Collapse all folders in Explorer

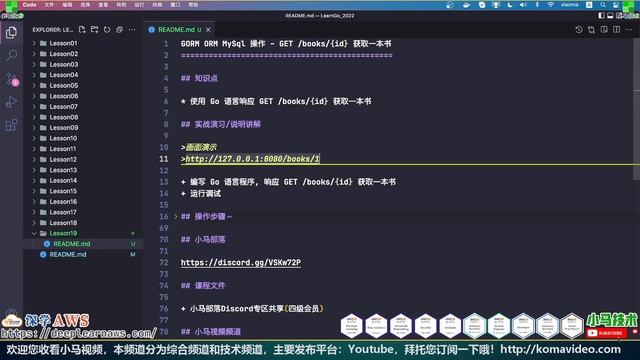(x=120, y=30)
